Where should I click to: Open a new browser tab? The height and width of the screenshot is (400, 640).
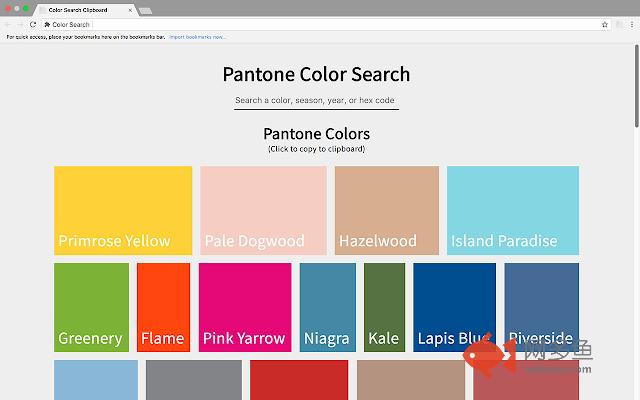click(145, 11)
